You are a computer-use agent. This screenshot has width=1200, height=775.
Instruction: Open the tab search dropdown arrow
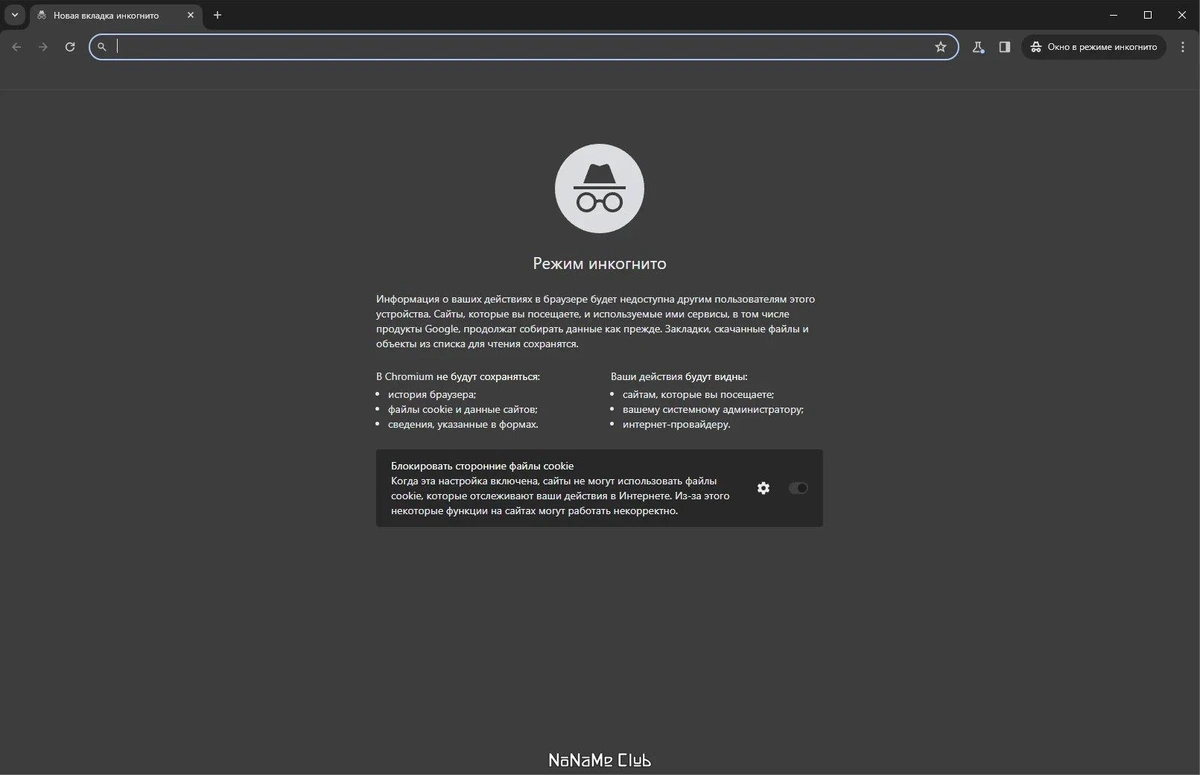coord(14,15)
